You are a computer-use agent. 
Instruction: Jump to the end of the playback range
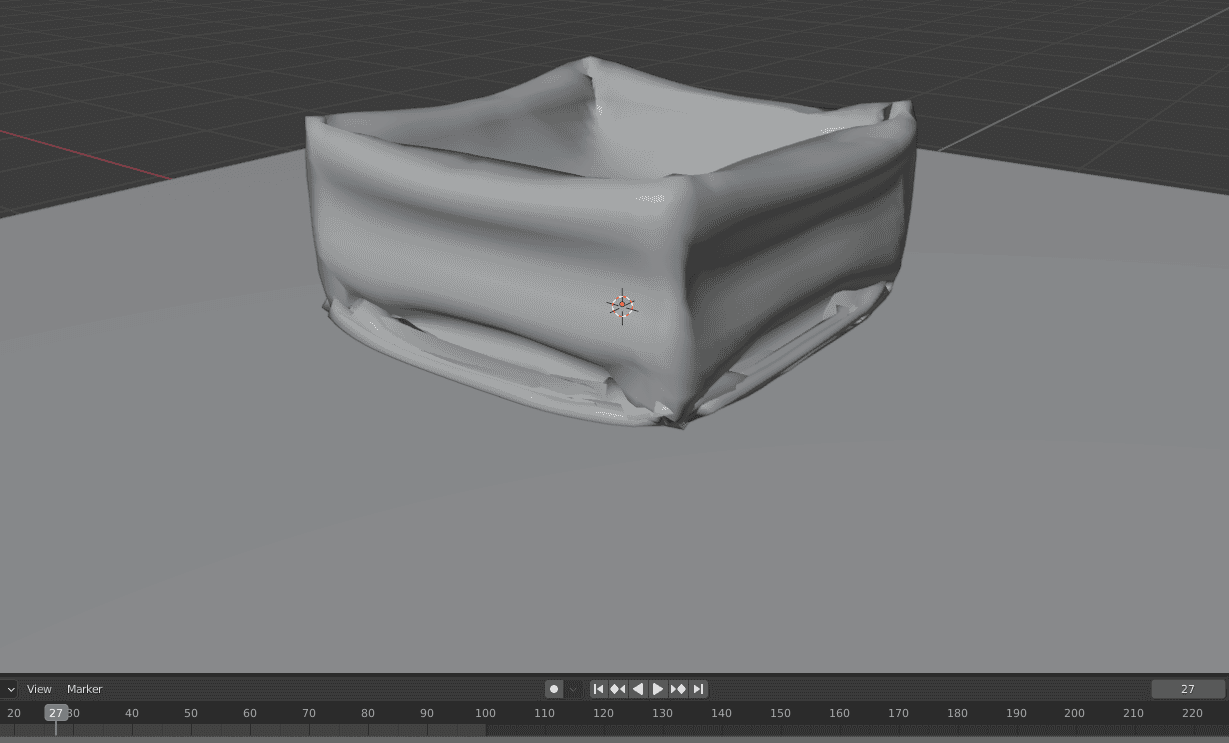point(698,689)
